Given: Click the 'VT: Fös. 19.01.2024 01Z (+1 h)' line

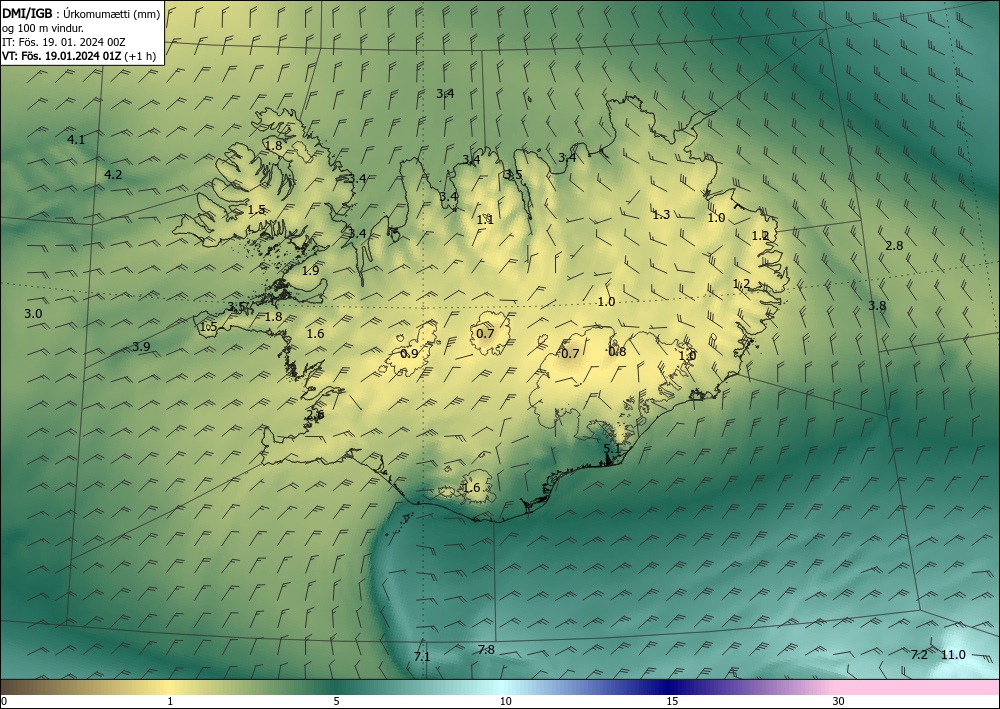Looking at the screenshot, I should [x=79, y=55].
